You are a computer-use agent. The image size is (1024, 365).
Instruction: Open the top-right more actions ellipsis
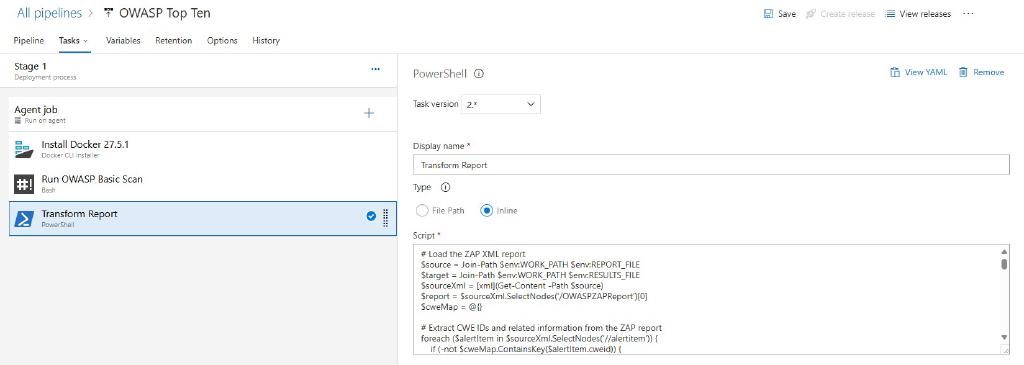968,14
